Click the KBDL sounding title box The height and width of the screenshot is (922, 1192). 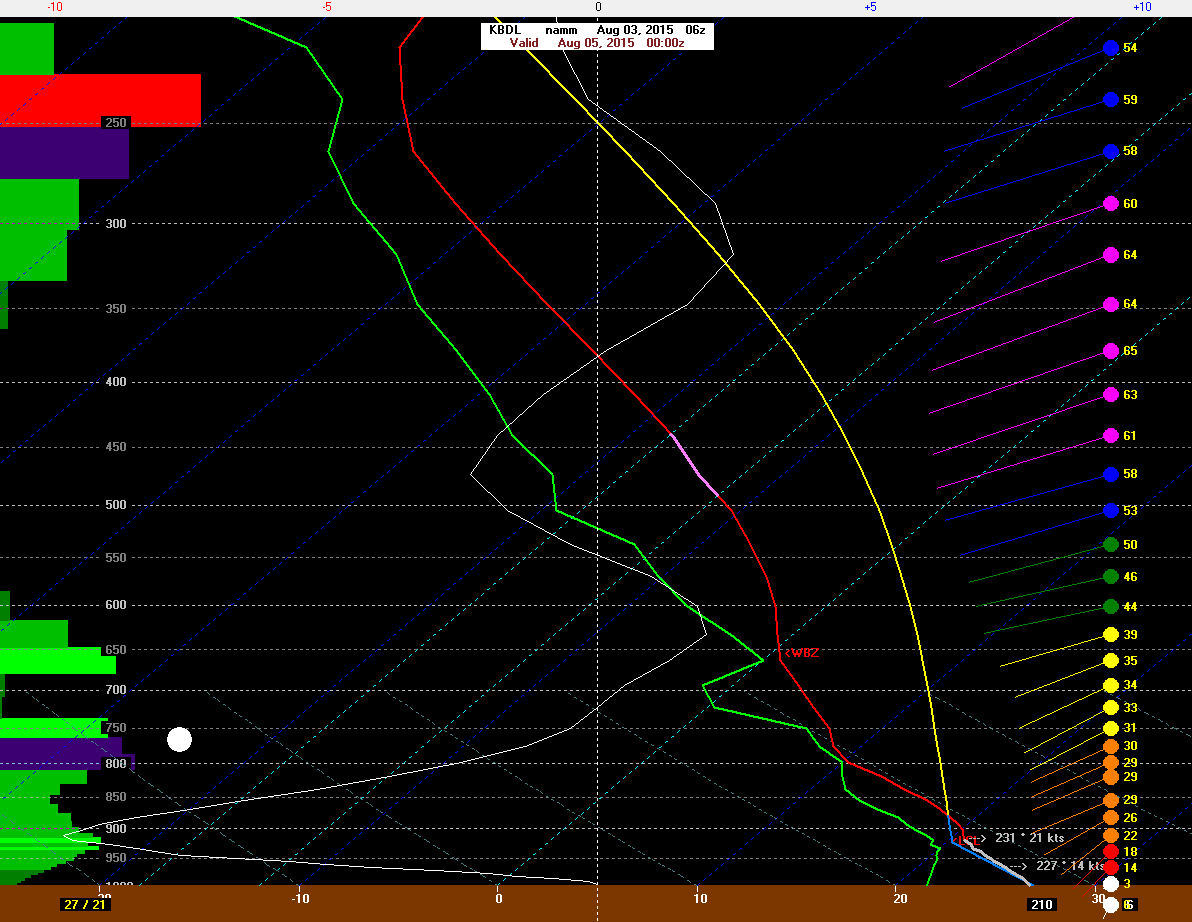pos(597,36)
